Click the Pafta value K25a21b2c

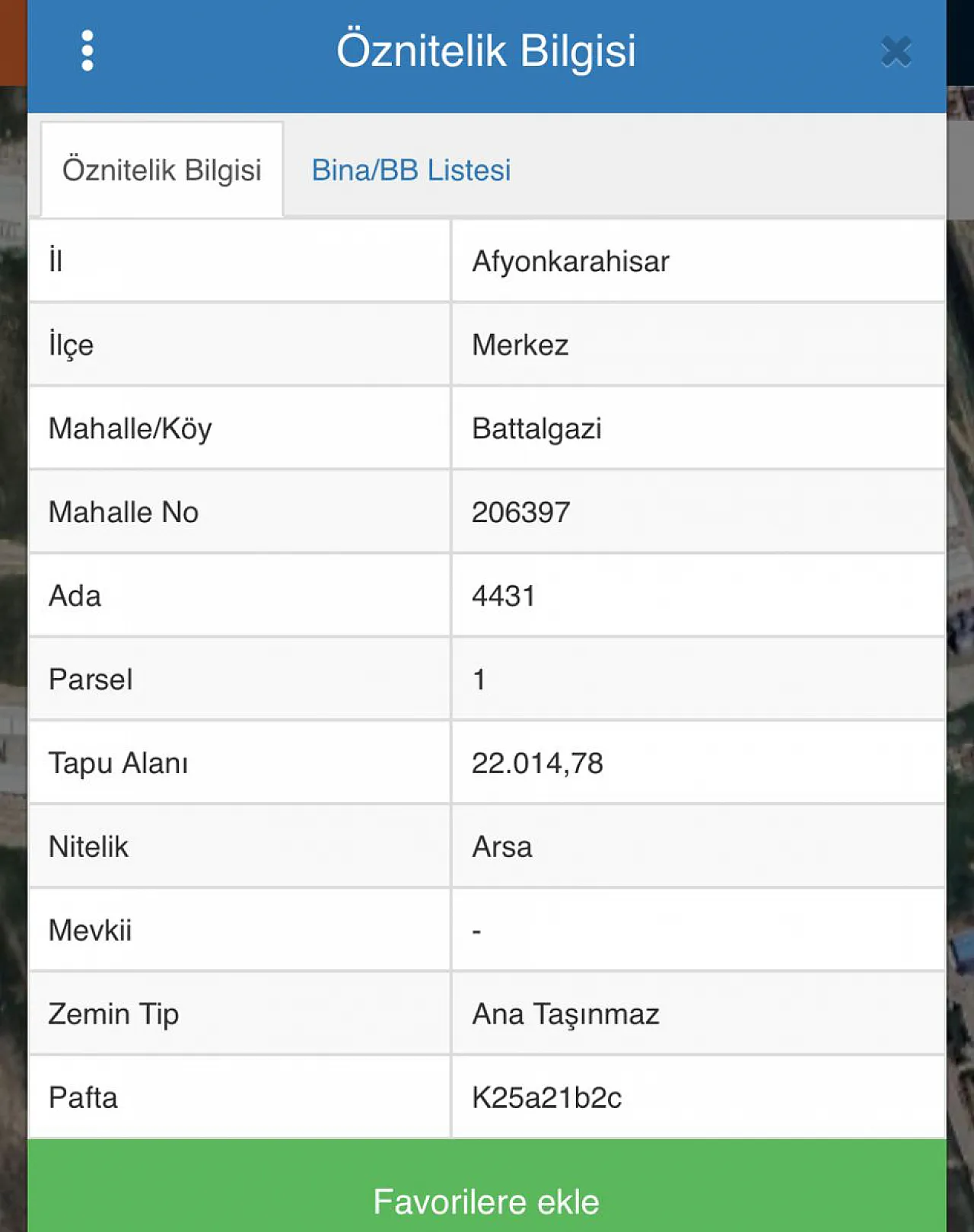tap(546, 1099)
